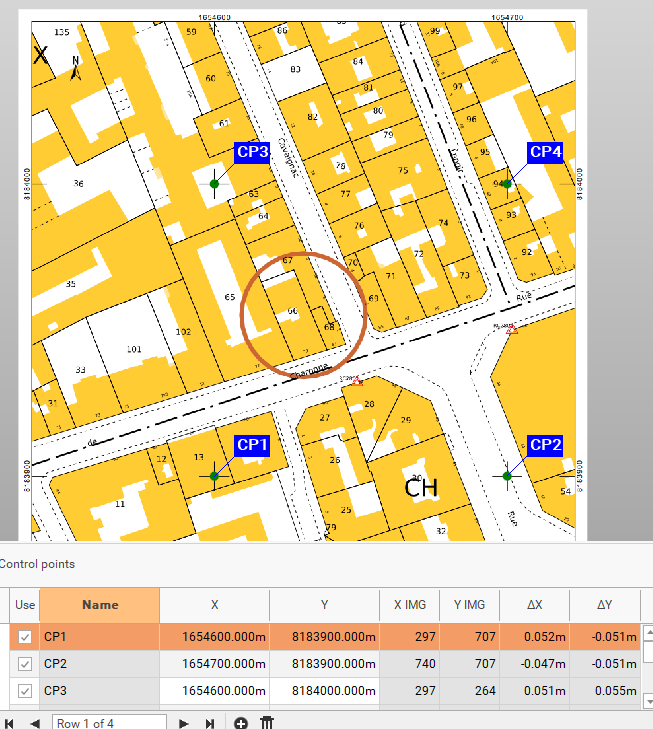Jump to last control point row
Image resolution: width=653 pixels, height=729 pixels.
tap(210, 723)
